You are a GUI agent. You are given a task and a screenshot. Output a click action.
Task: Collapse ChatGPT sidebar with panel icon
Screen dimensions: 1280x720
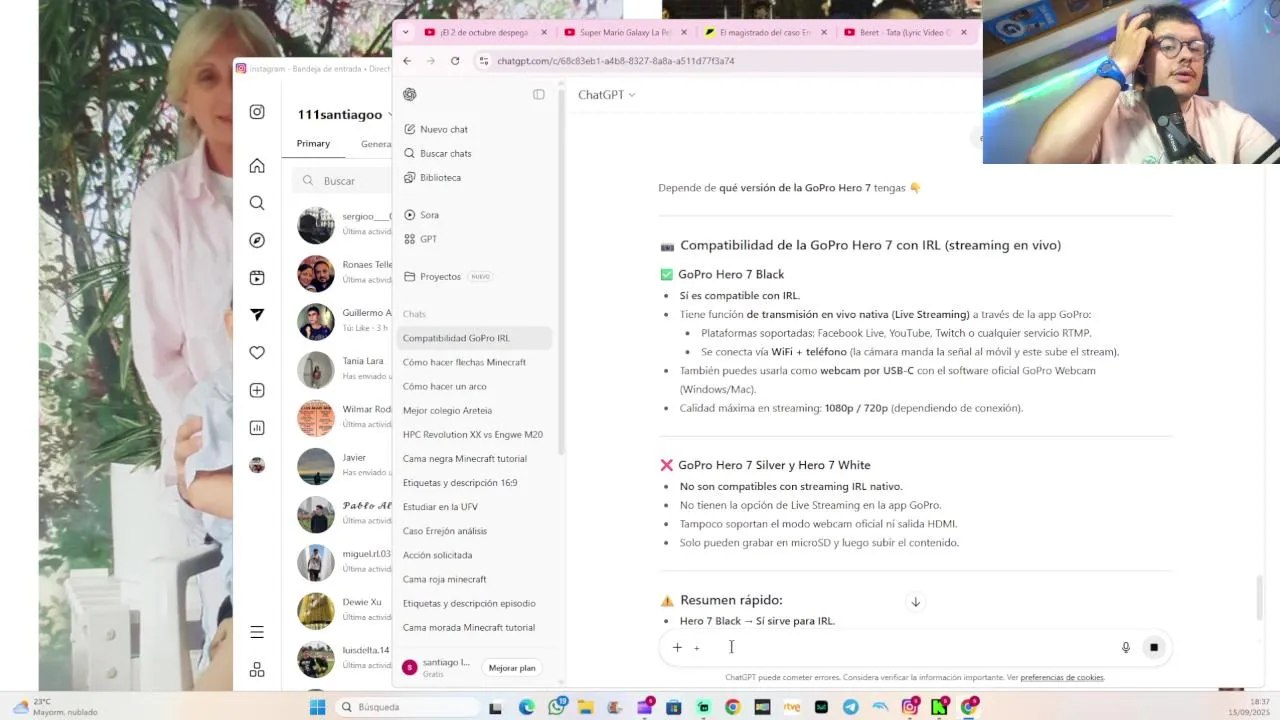(539, 94)
